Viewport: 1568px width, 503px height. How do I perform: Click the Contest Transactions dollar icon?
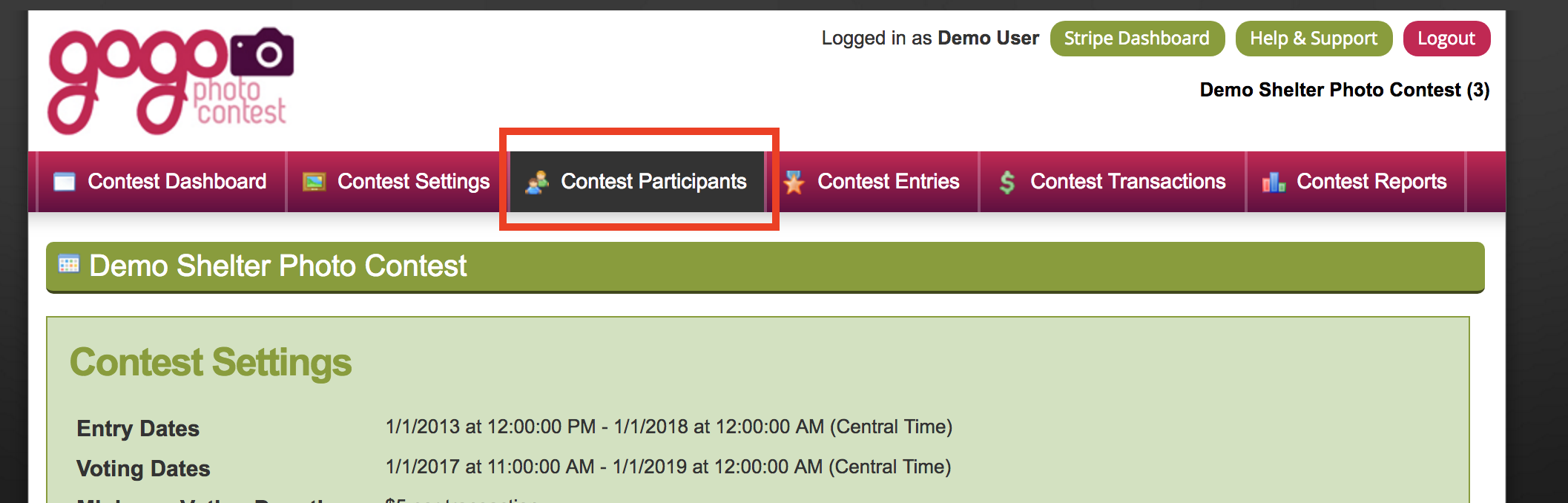point(1007,182)
